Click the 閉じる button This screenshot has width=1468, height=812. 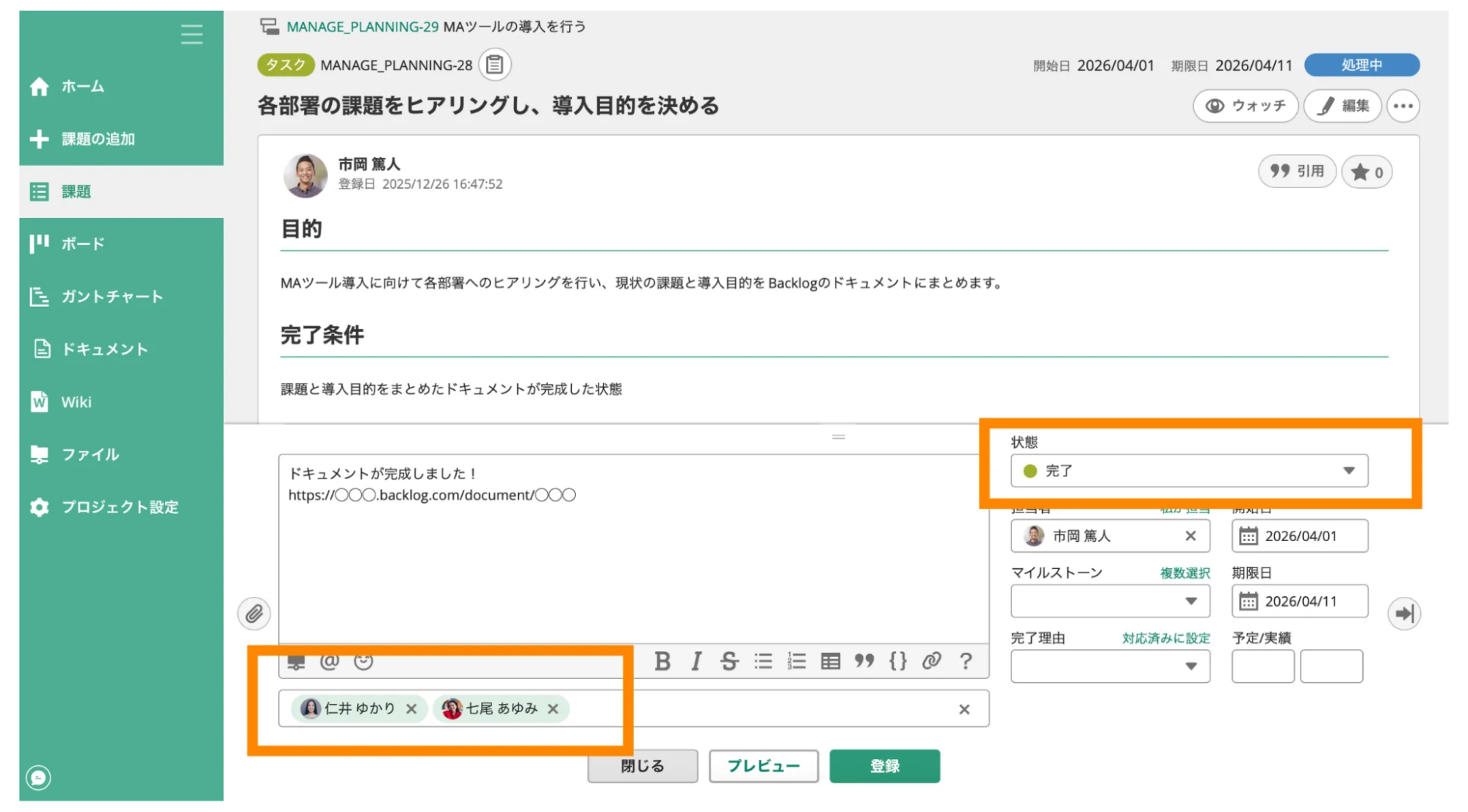tap(643, 766)
